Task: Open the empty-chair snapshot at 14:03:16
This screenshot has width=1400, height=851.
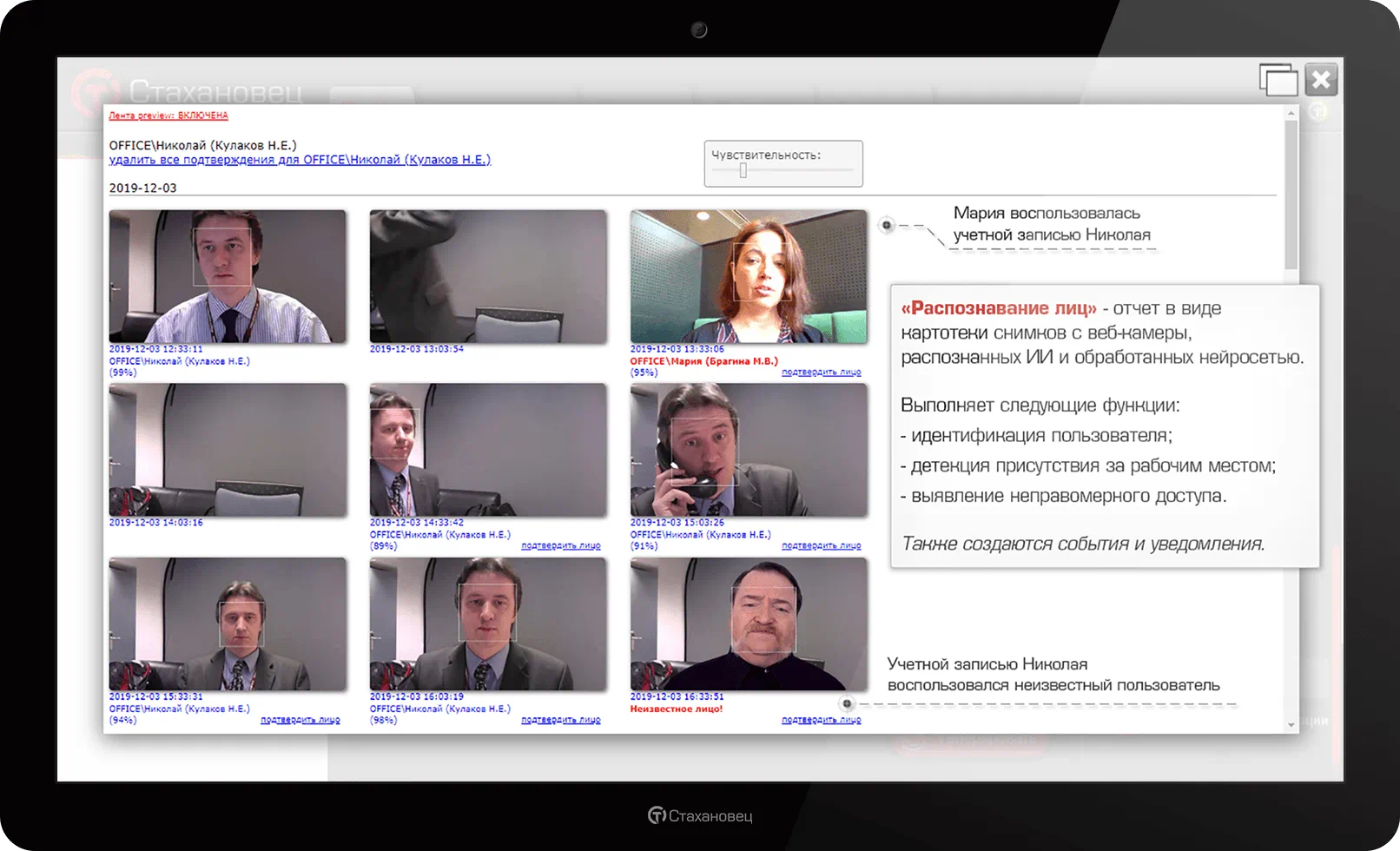Action: [228, 450]
